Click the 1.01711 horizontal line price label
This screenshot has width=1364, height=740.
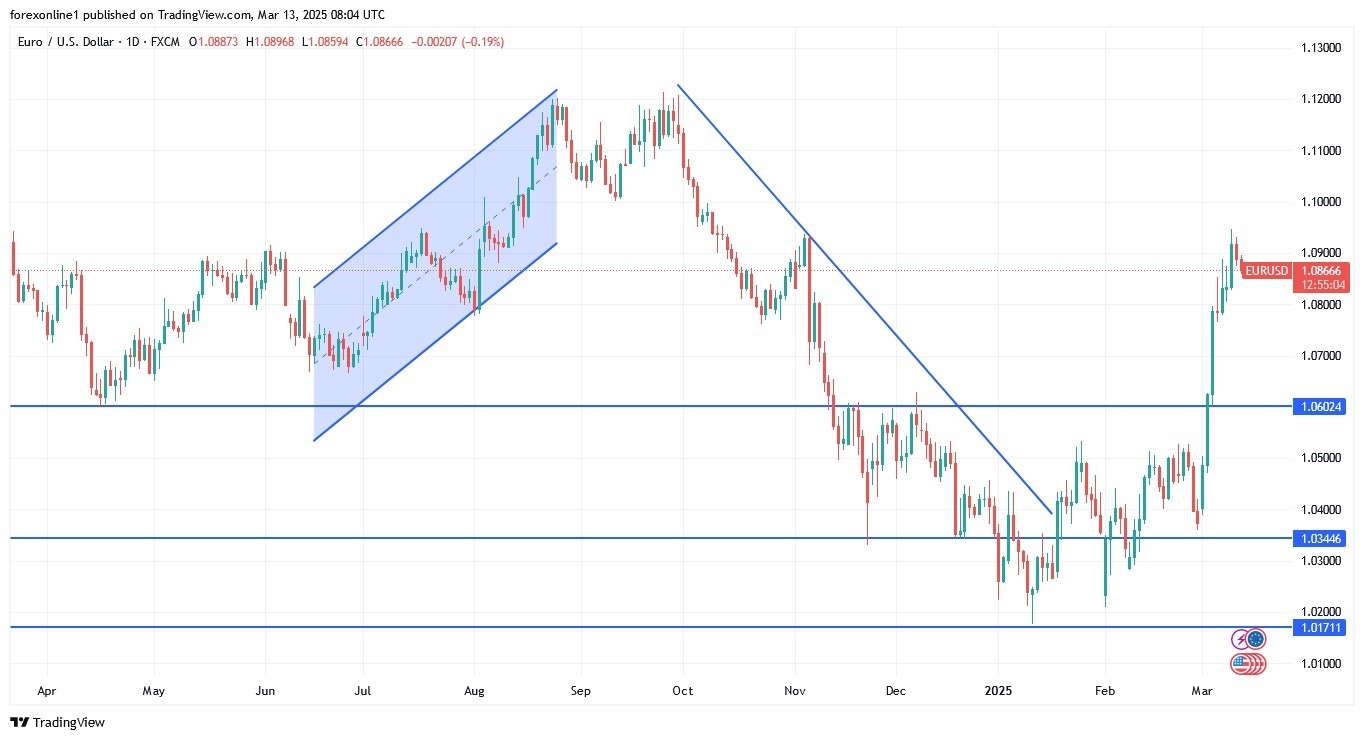point(1320,627)
